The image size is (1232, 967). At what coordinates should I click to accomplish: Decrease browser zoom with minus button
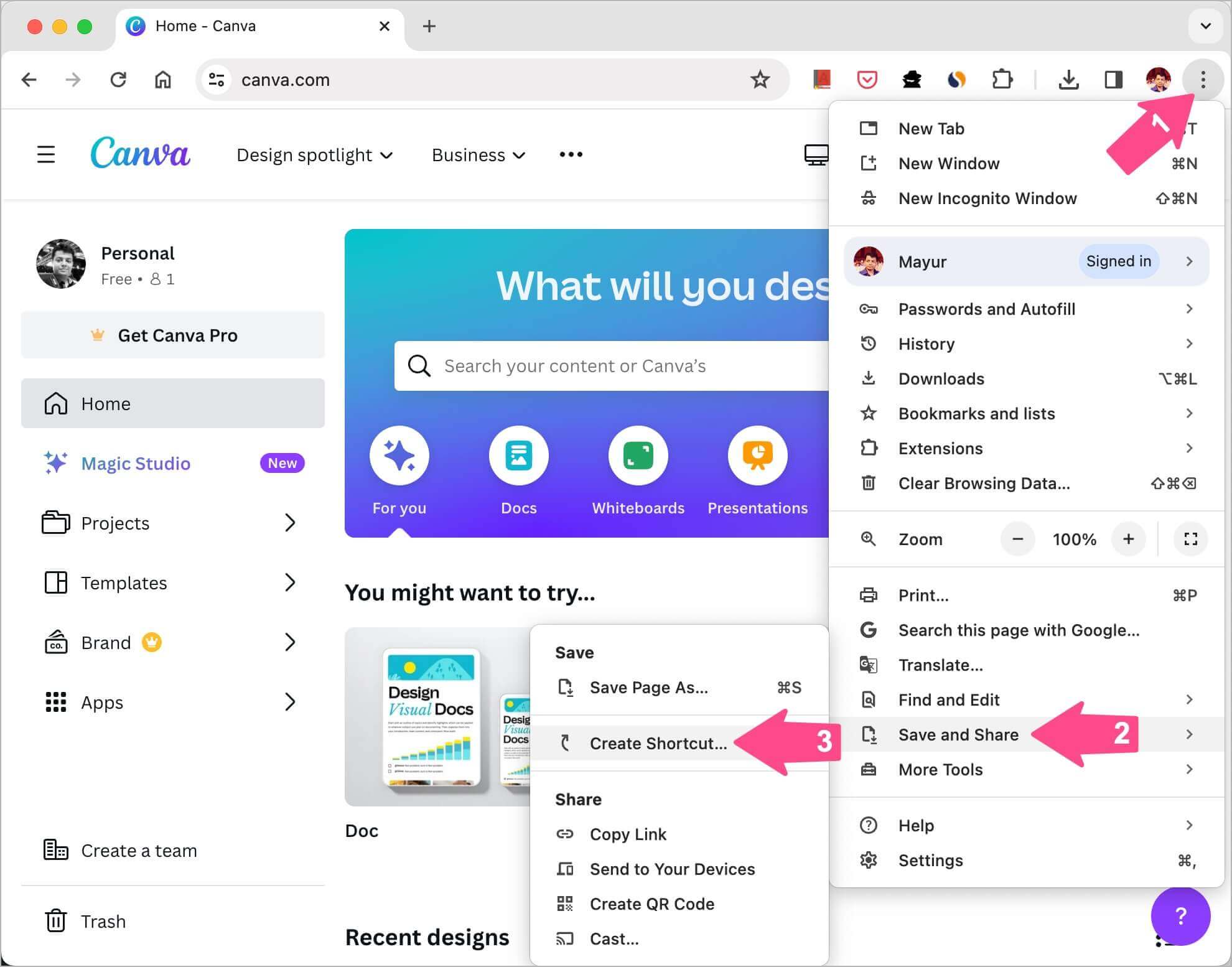click(1017, 539)
